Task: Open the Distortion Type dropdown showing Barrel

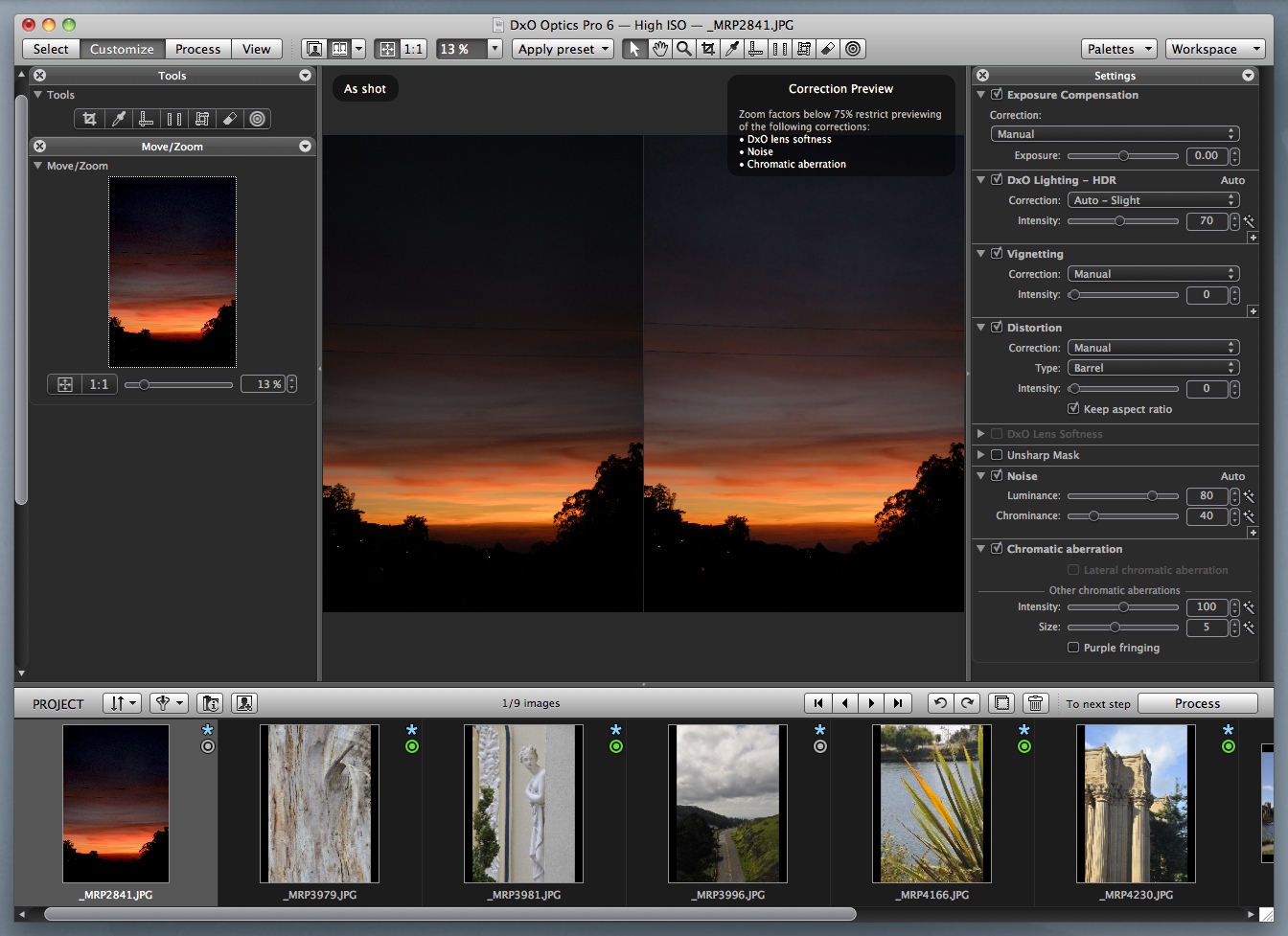Action: (1153, 368)
